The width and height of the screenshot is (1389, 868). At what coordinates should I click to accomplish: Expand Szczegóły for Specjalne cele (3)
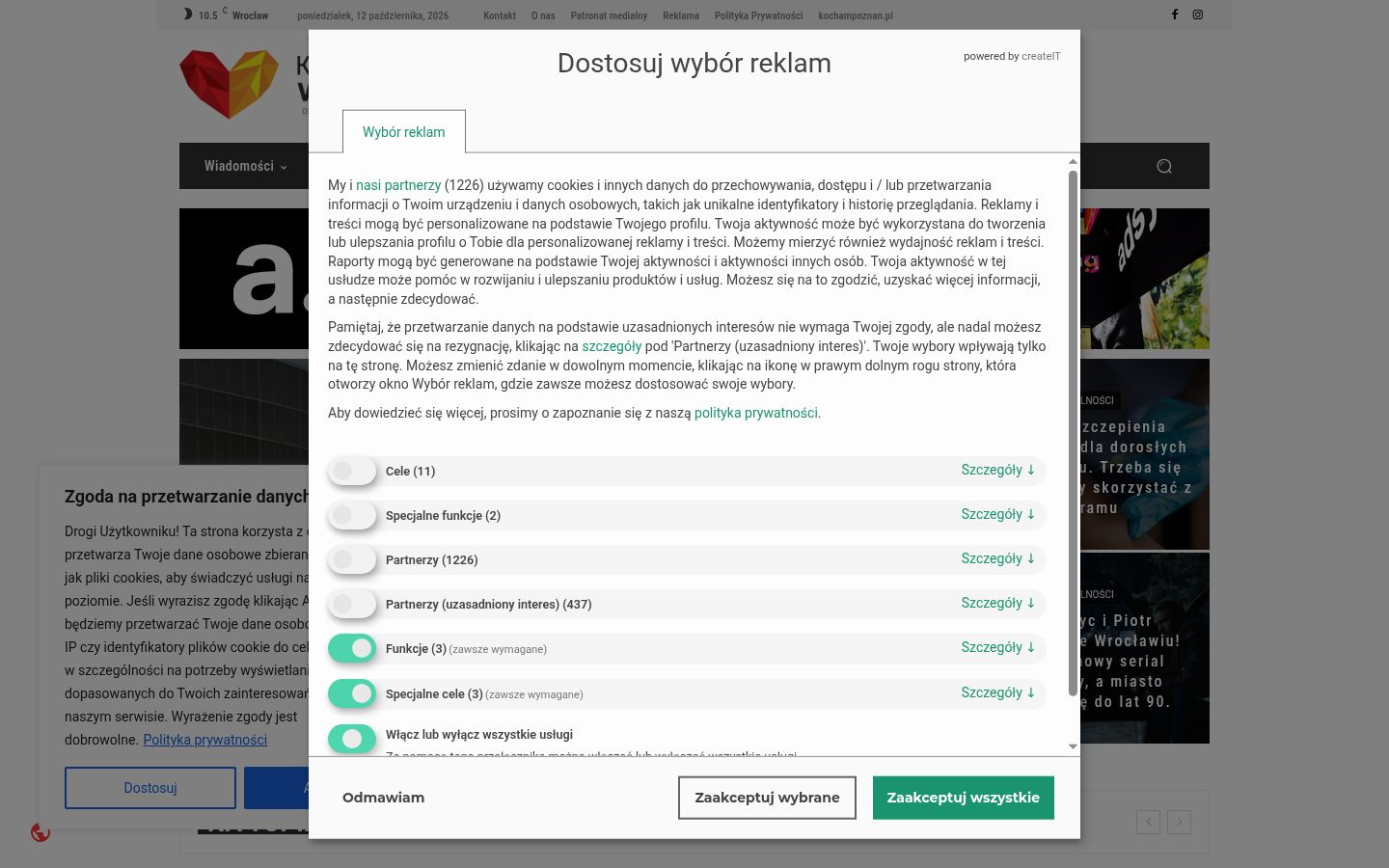[997, 692]
